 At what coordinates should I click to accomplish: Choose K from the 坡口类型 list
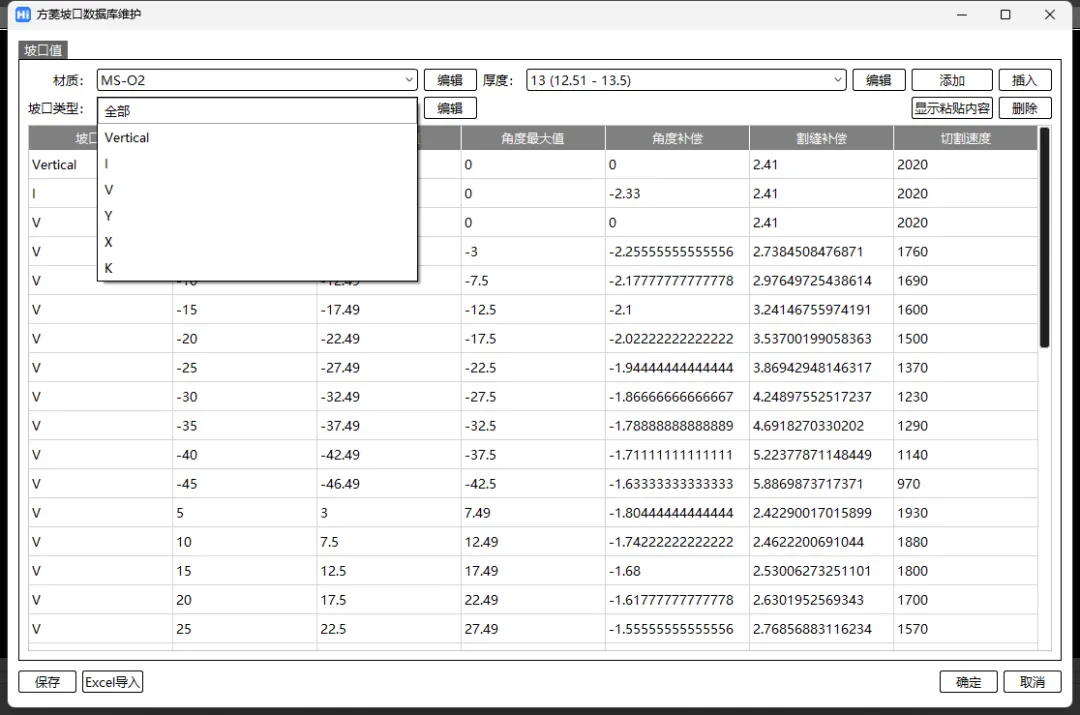tap(257, 269)
